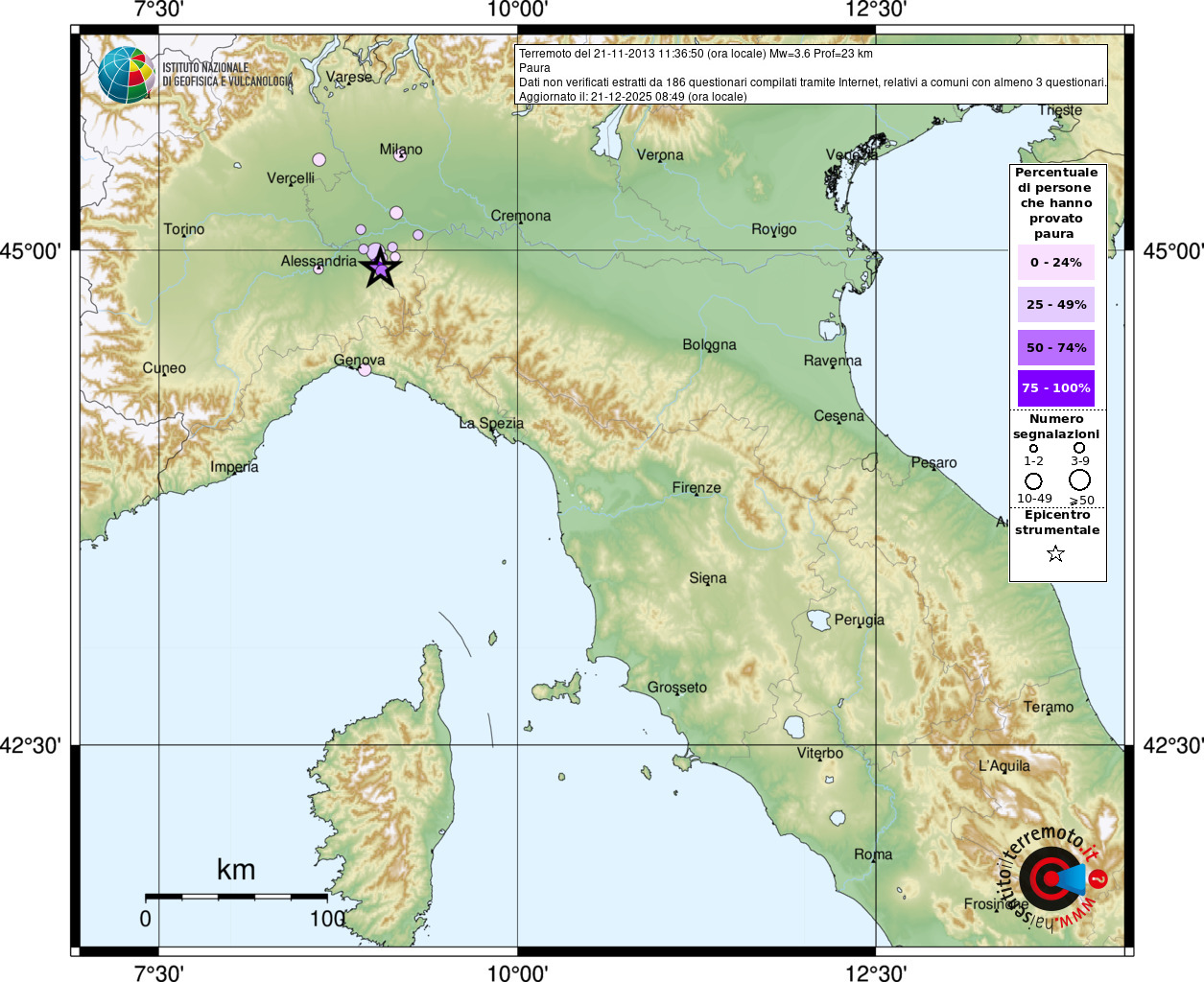Viewport: 1204px width, 982px height.
Task: Select the ≥50 reports circle in legend
Action: [x=1080, y=479]
